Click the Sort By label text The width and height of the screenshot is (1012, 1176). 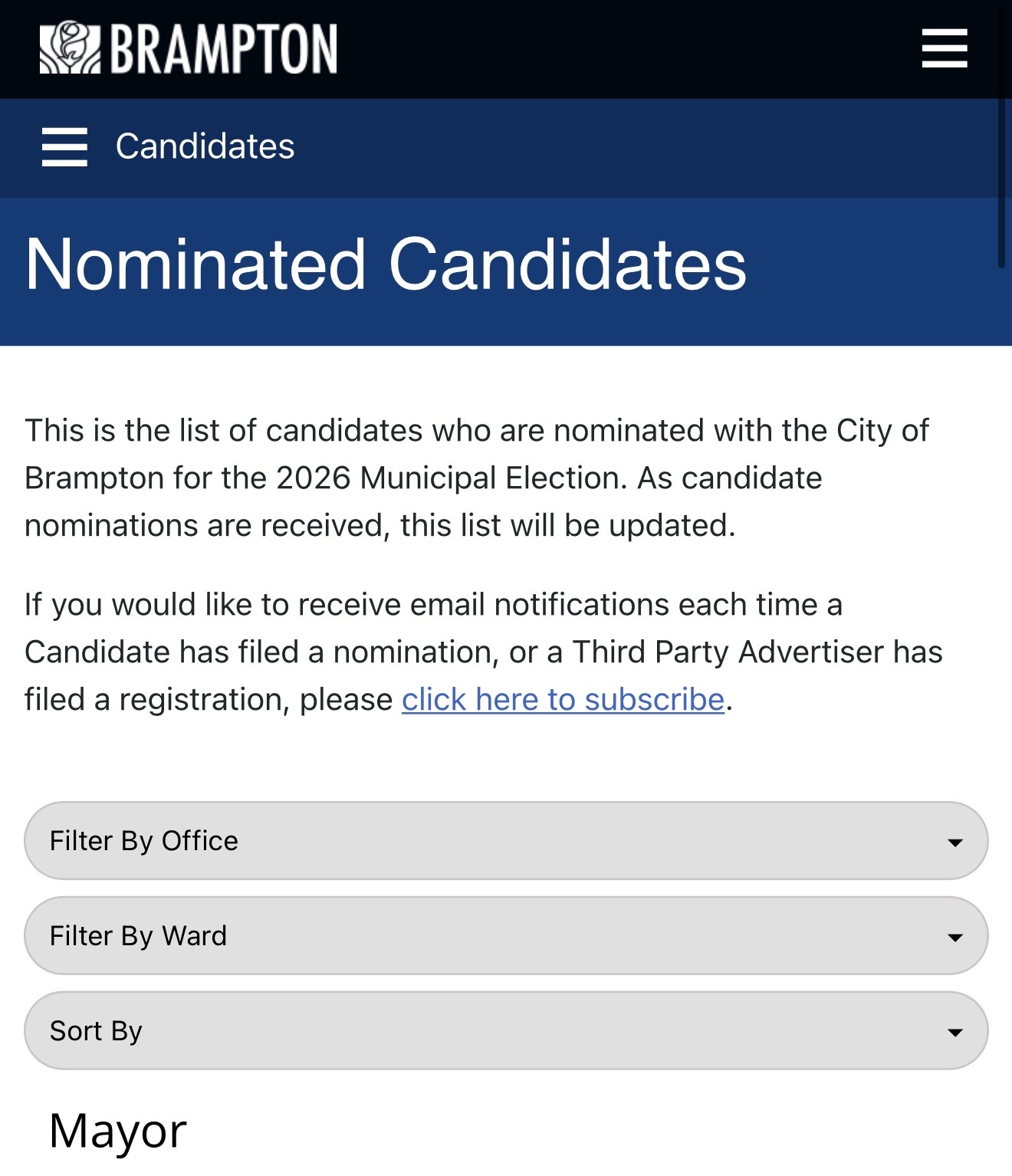point(96,1031)
